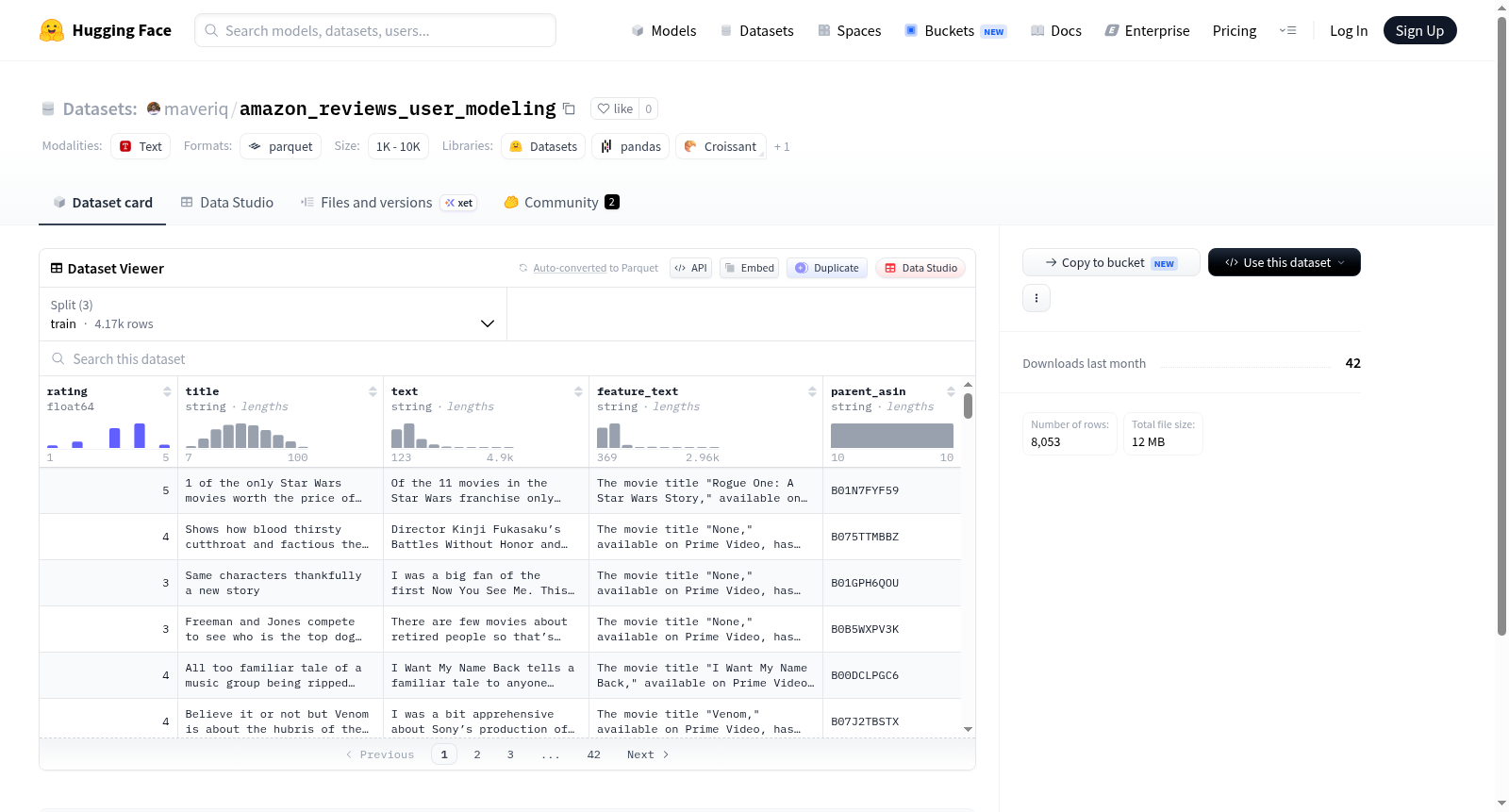Click the page scrollbar down arrow
This screenshot has width=1509, height=812.
pyautogui.click(x=1501, y=804)
